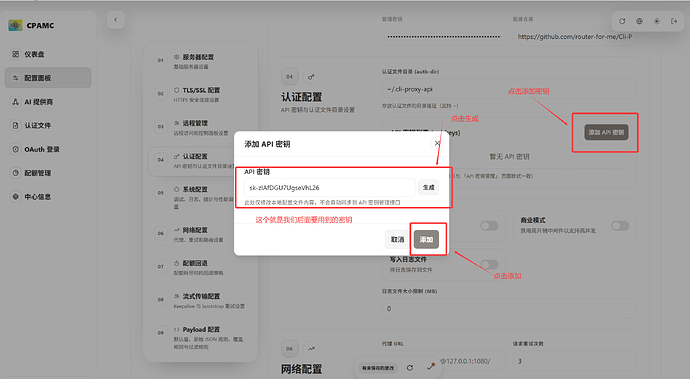Viewport: 690px width, 379px height.
Task: Click the server icon next to 服务器配置
Action: pyautogui.click(x=176, y=57)
